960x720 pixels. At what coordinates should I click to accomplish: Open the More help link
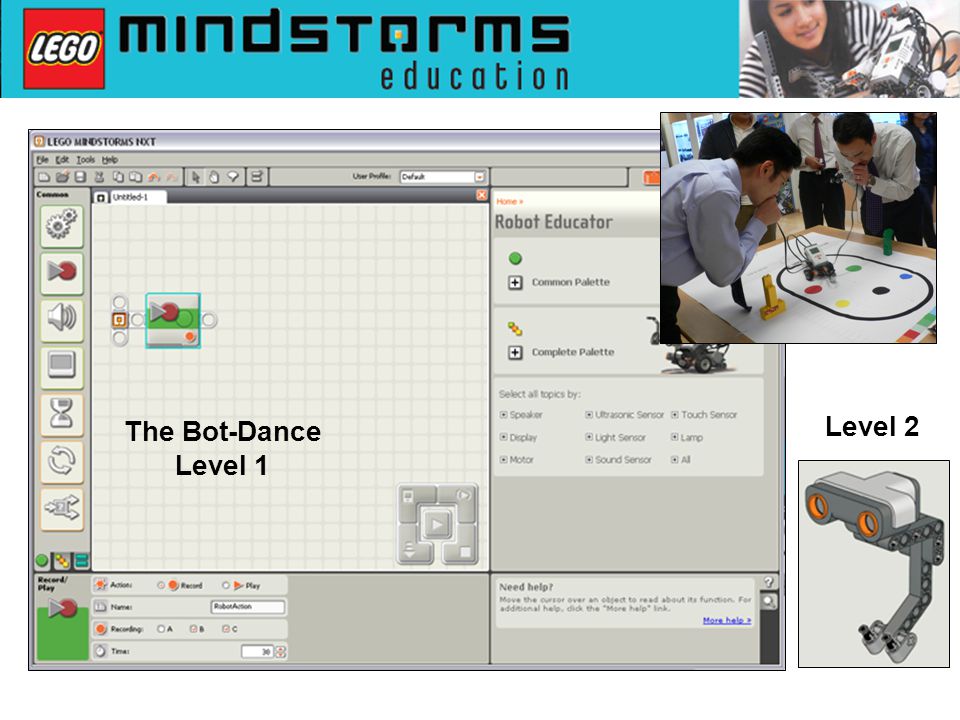[x=727, y=621]
